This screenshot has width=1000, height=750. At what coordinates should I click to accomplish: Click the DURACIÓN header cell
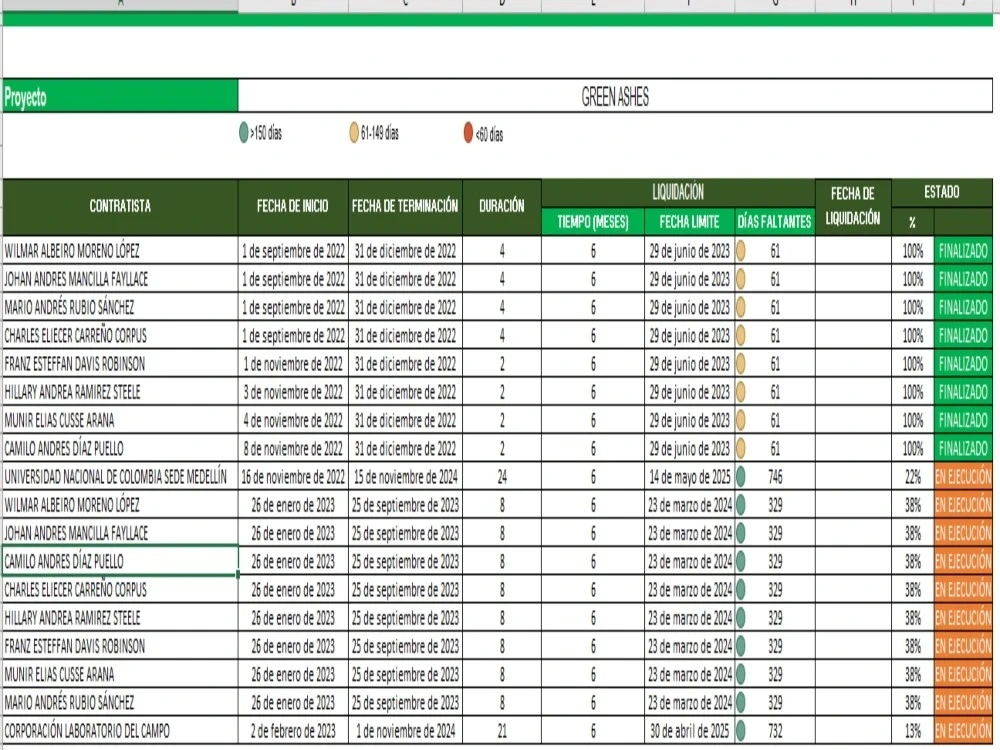pyautogui.click(x=502, y=207)
